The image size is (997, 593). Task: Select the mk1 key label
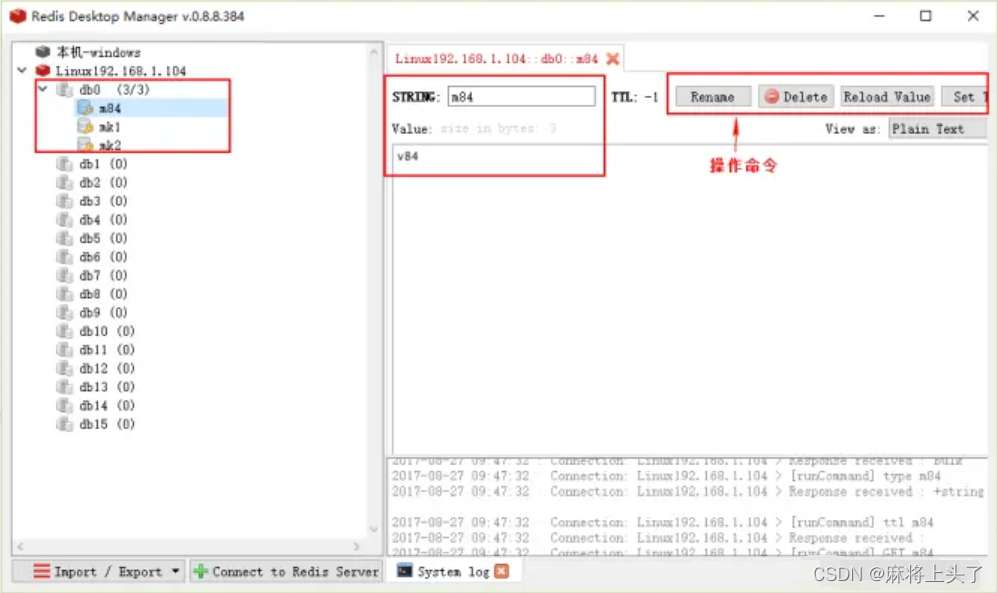[110, 127]
